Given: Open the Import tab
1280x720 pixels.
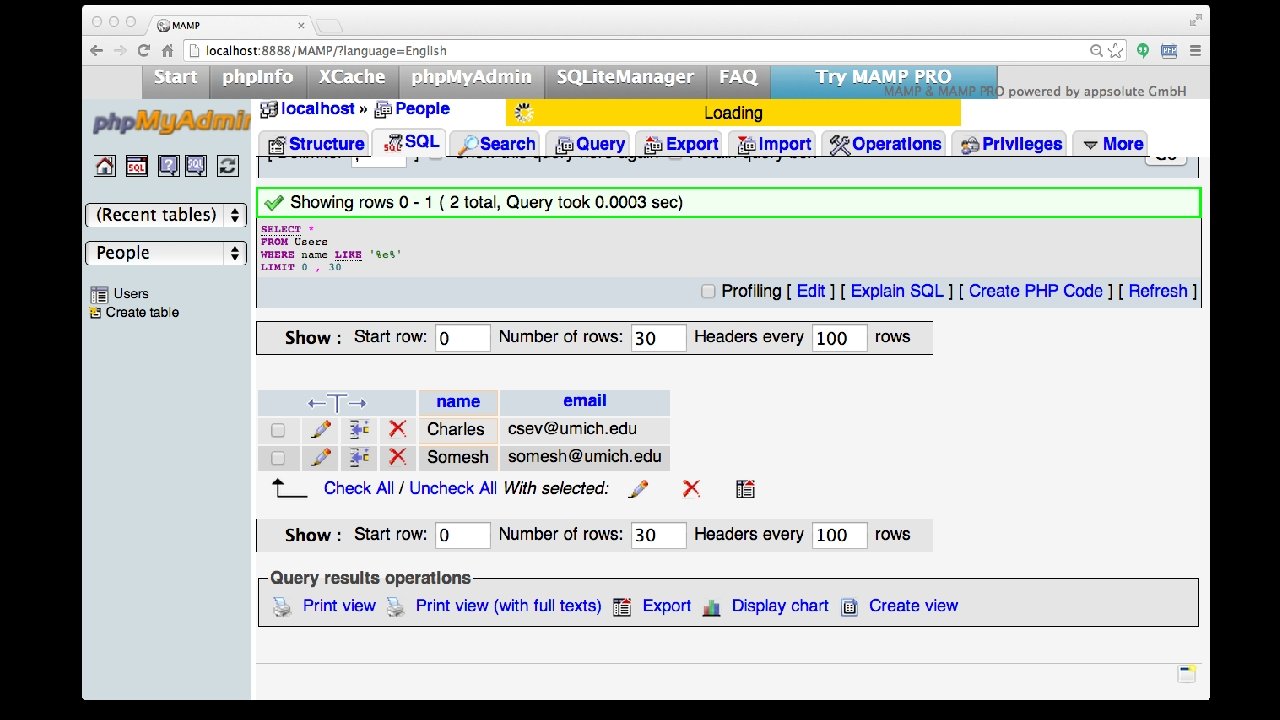Looking at the screenshot, I should pyautogui.click(x=773, y=144).
